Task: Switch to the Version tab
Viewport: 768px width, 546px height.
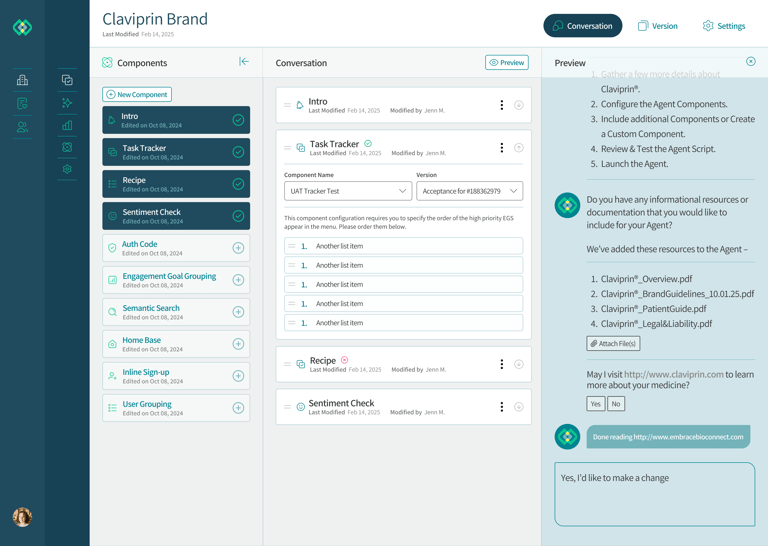Action: pos(657,26)
